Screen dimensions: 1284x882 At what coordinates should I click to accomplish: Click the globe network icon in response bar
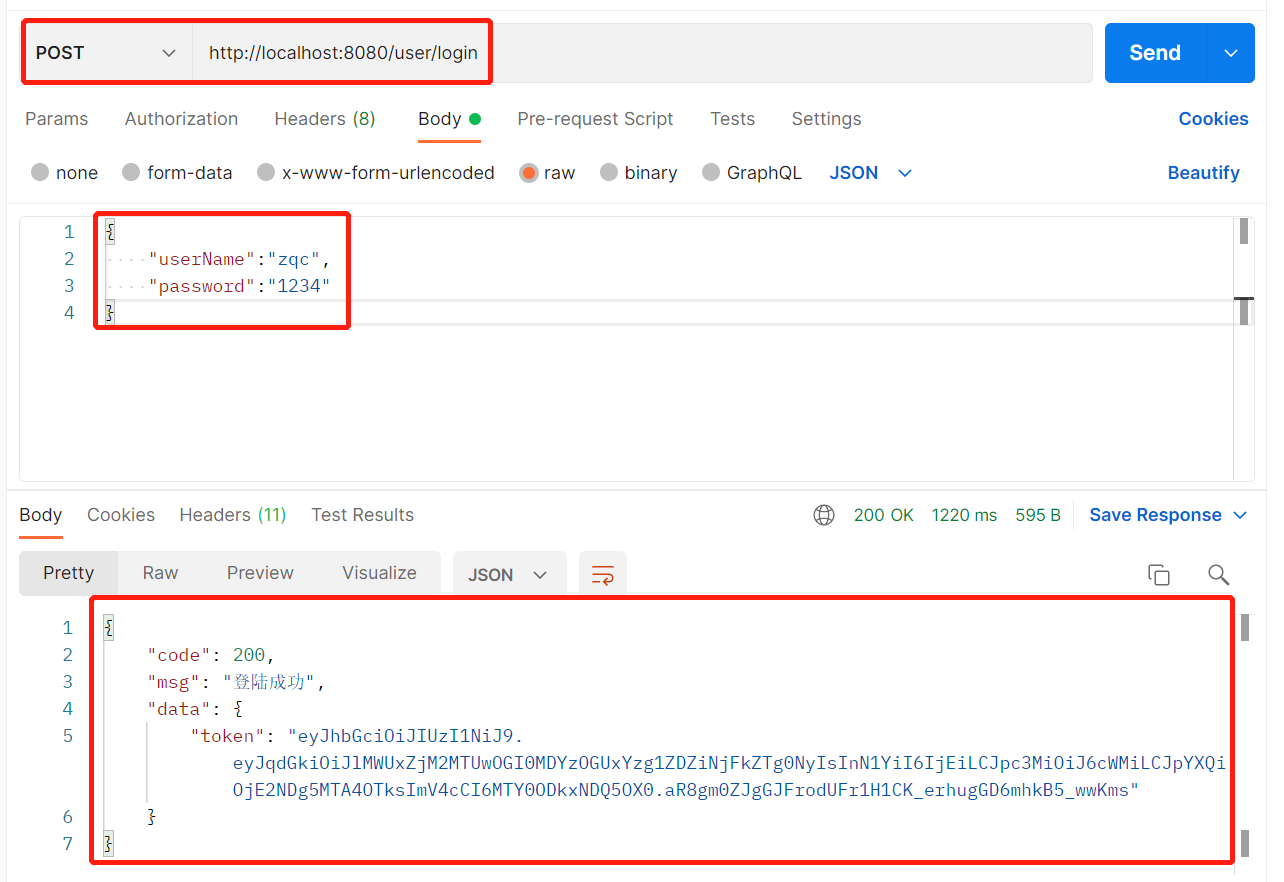(x=824, y=515)
